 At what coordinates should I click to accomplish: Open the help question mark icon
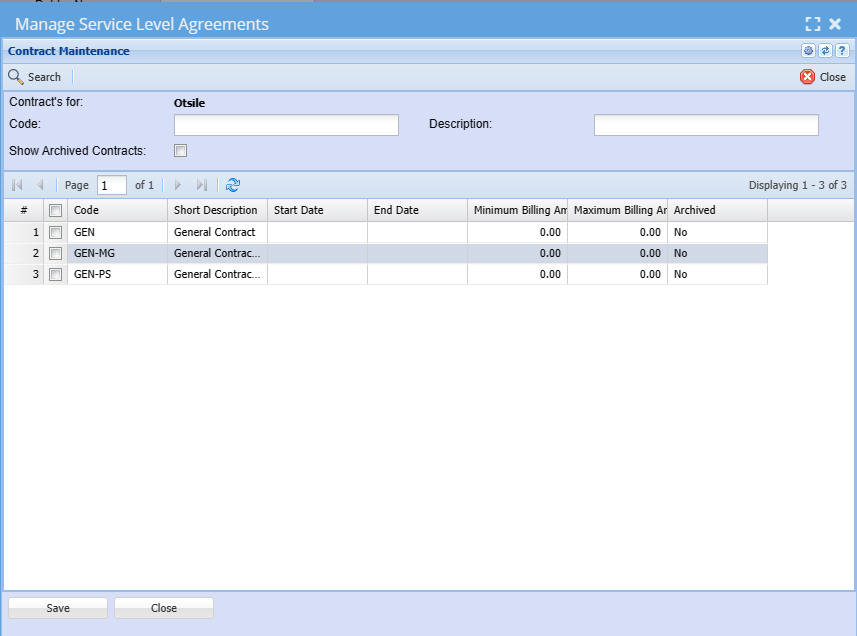(x=842, y=51)
